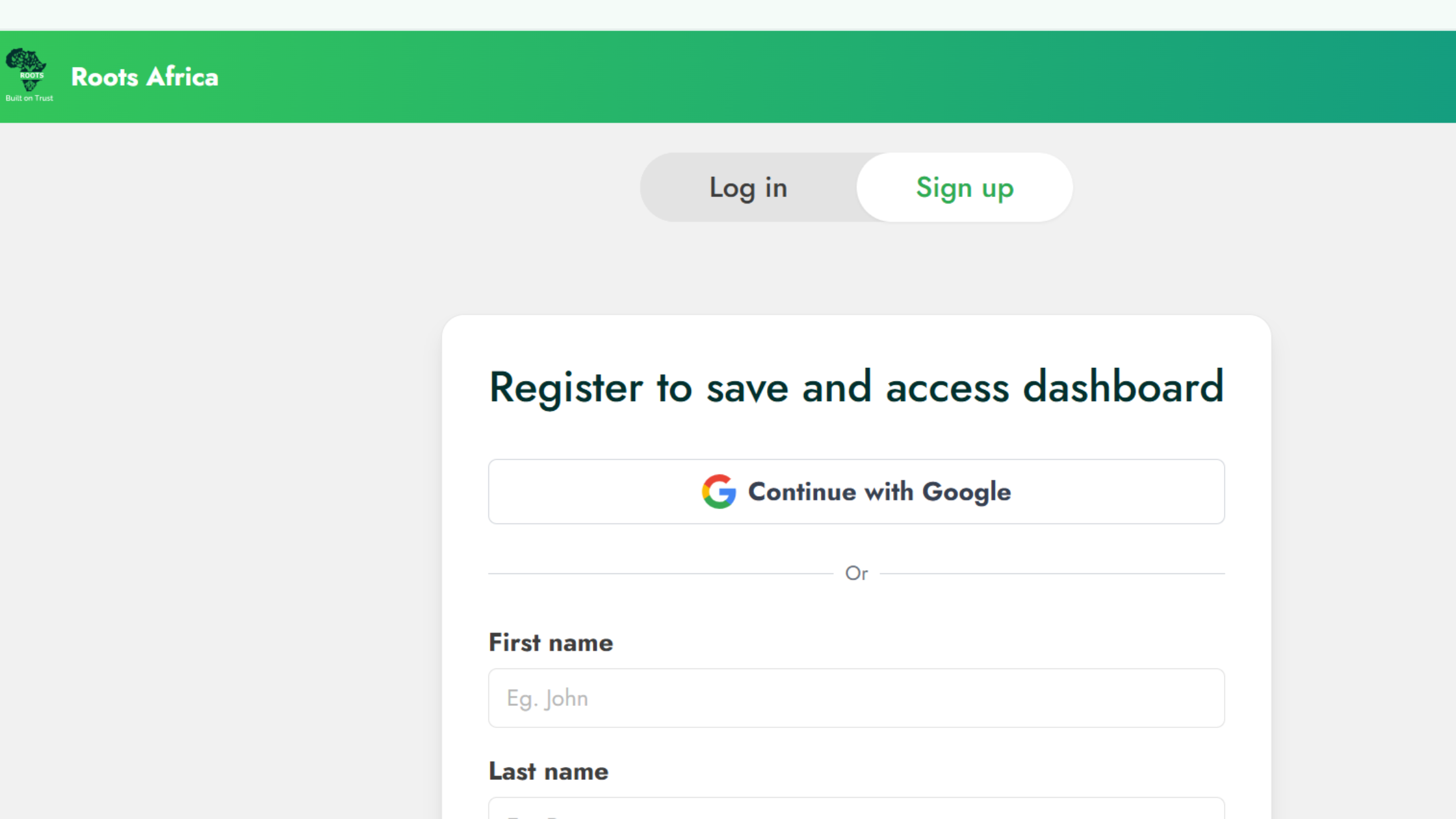The image size is (1456, 819).
Task: Click the Google G logo icon
Action: (719, 491)
